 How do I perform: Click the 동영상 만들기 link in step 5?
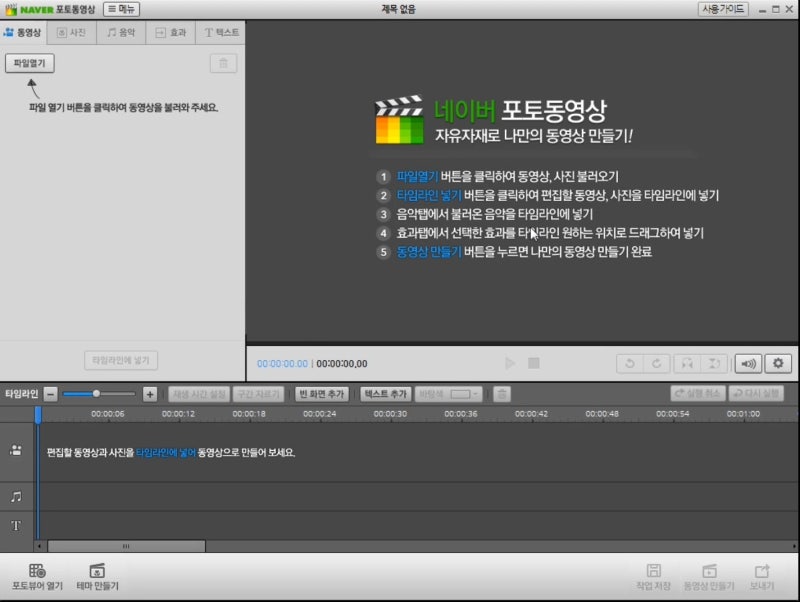(x=429, y=252)
